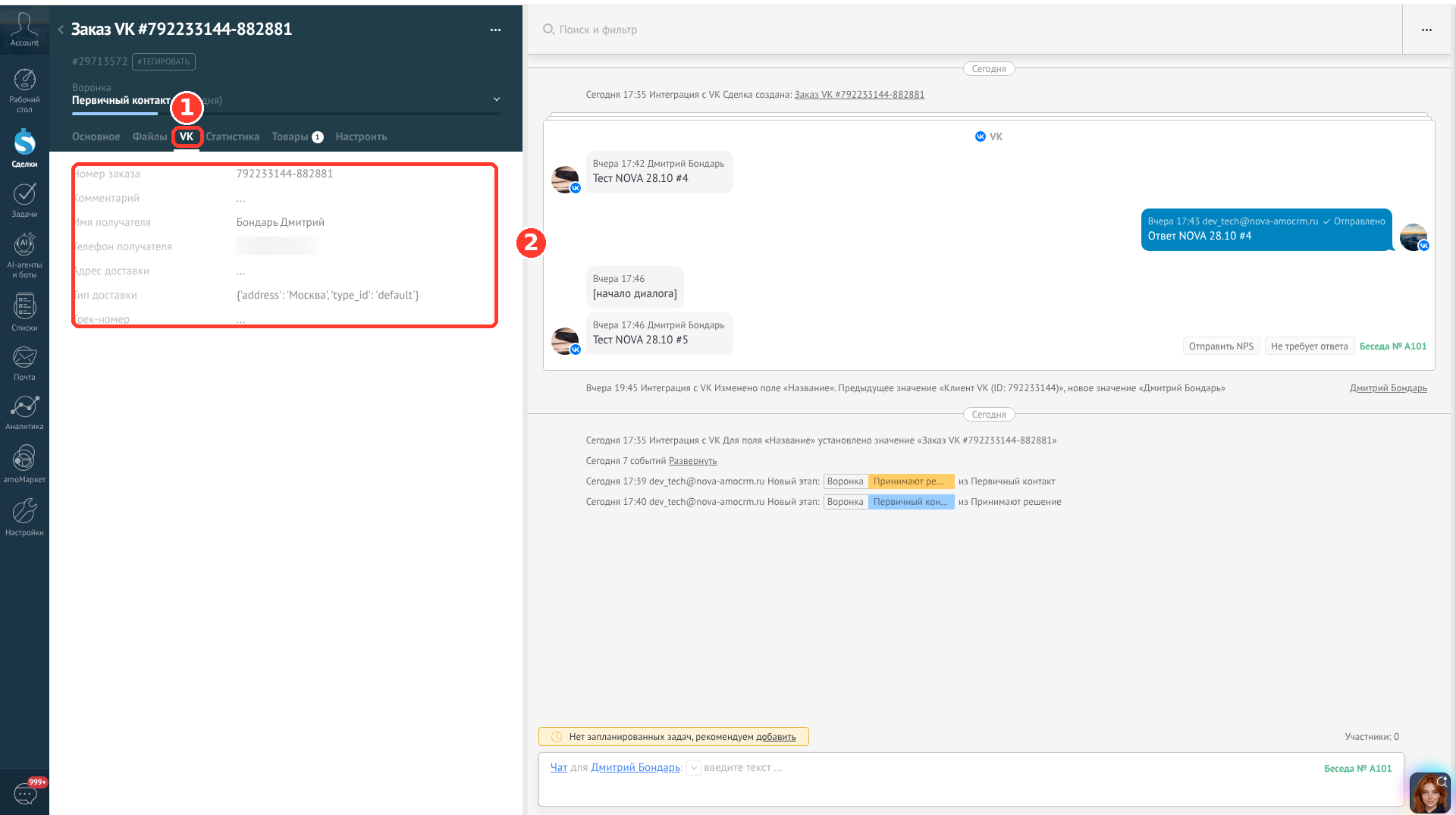Open the Аналитика section
The width and height of the screenshot is (1456, 815).
pos(24,412)
